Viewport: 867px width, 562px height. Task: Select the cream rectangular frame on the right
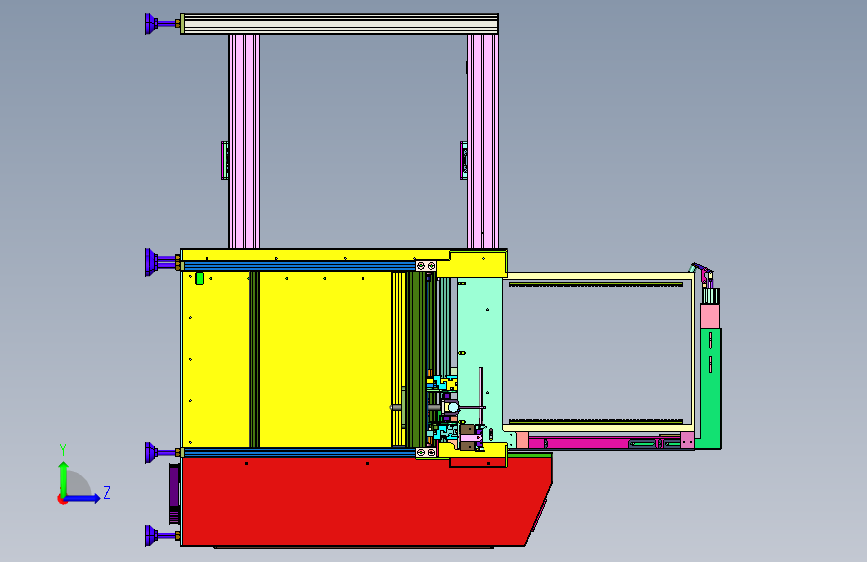[598, 352]
